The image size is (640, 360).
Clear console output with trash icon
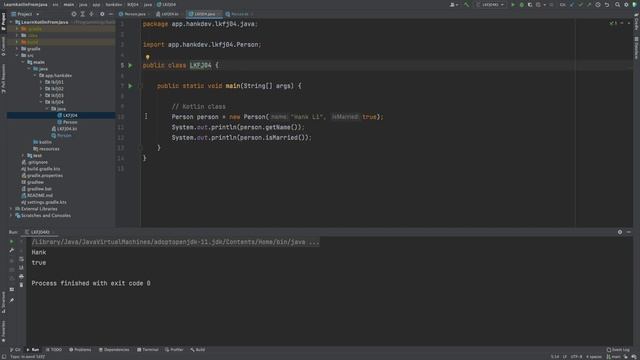click(x=21, y=284)
